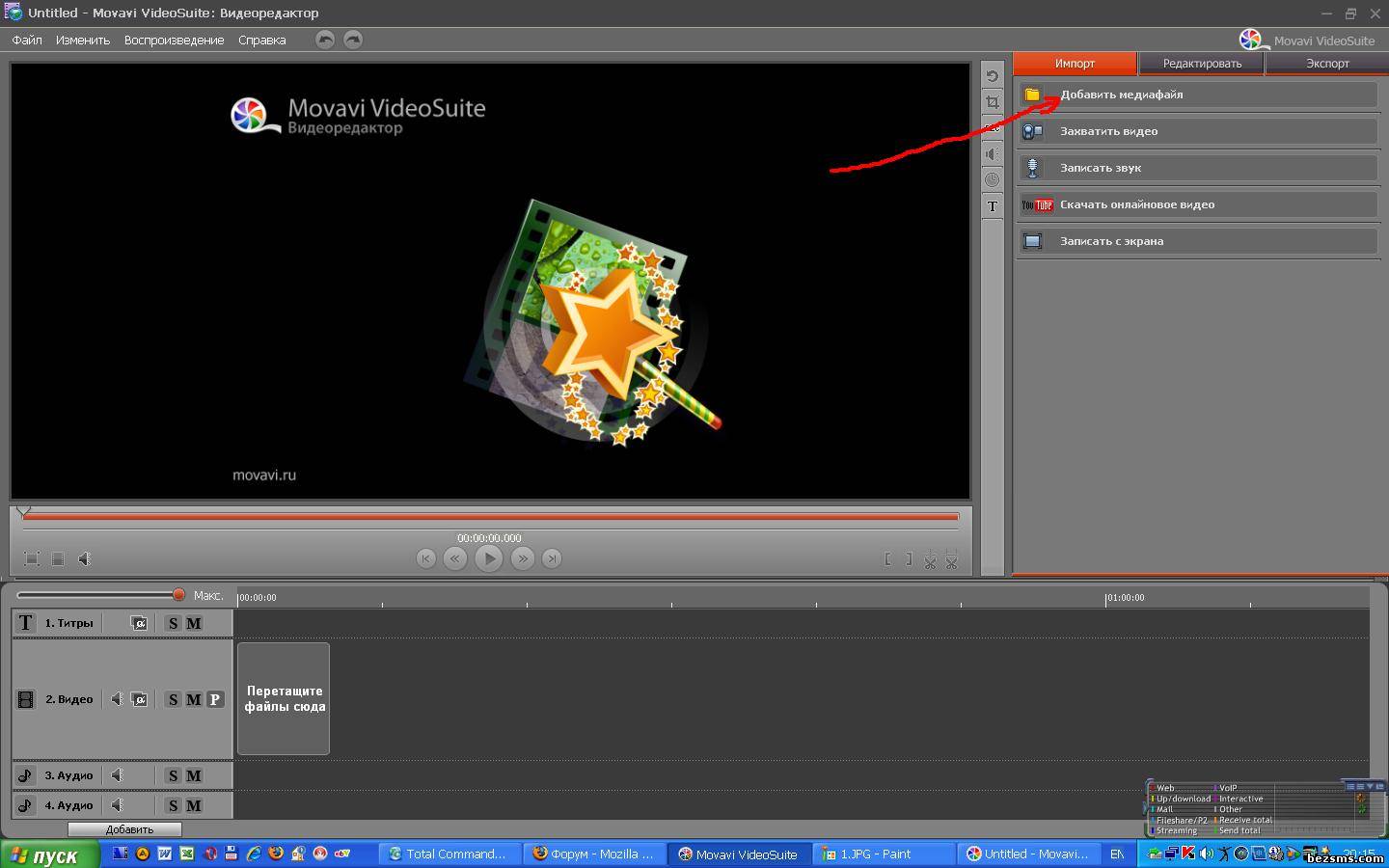Switch to the Редактировать tab

1202,64
